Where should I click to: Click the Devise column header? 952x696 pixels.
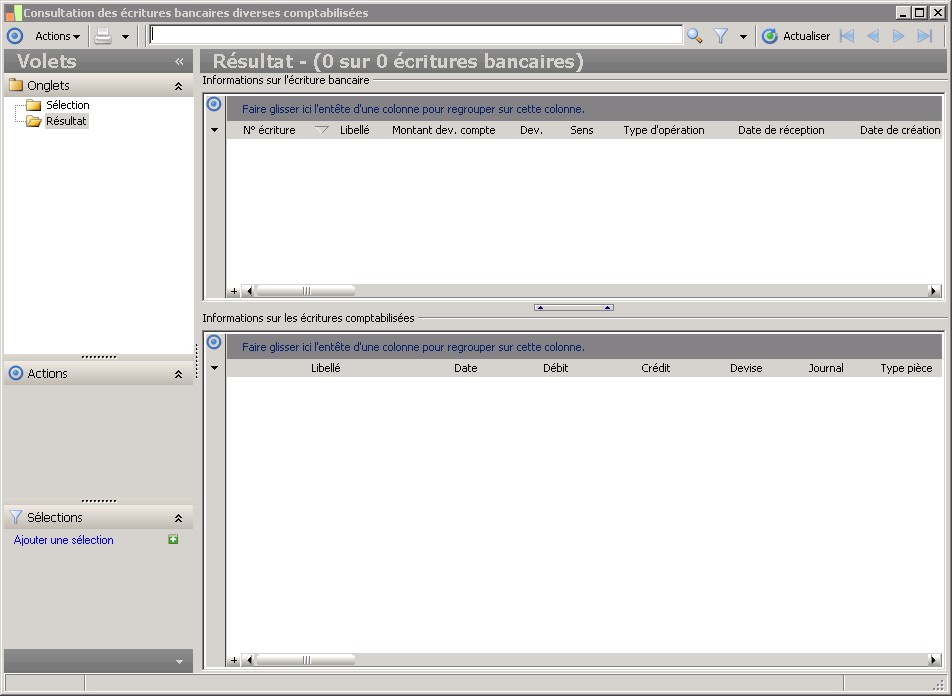point(746,368)
